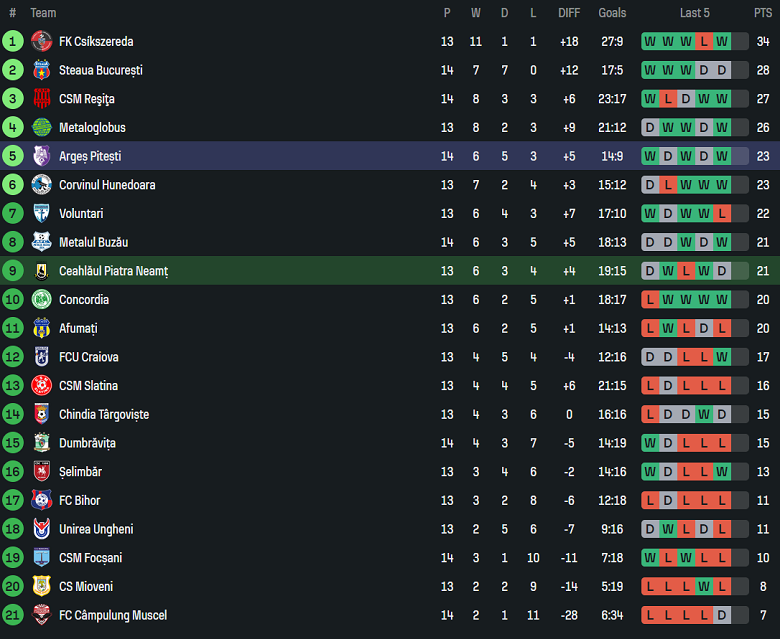Screen dimensions: 780x639
Task: Click the CS Mioveni team crest
Action: [x=41, y=586]
